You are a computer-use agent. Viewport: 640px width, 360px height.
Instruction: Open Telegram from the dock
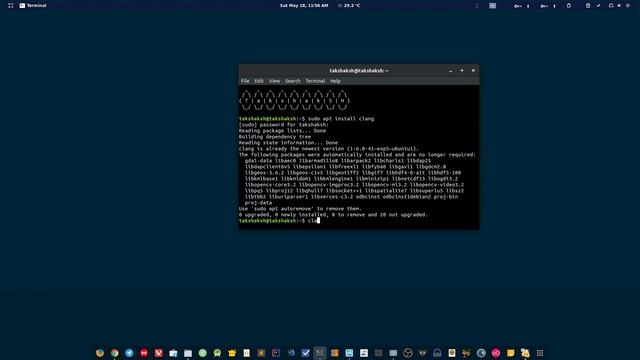(x=129, y=353)
